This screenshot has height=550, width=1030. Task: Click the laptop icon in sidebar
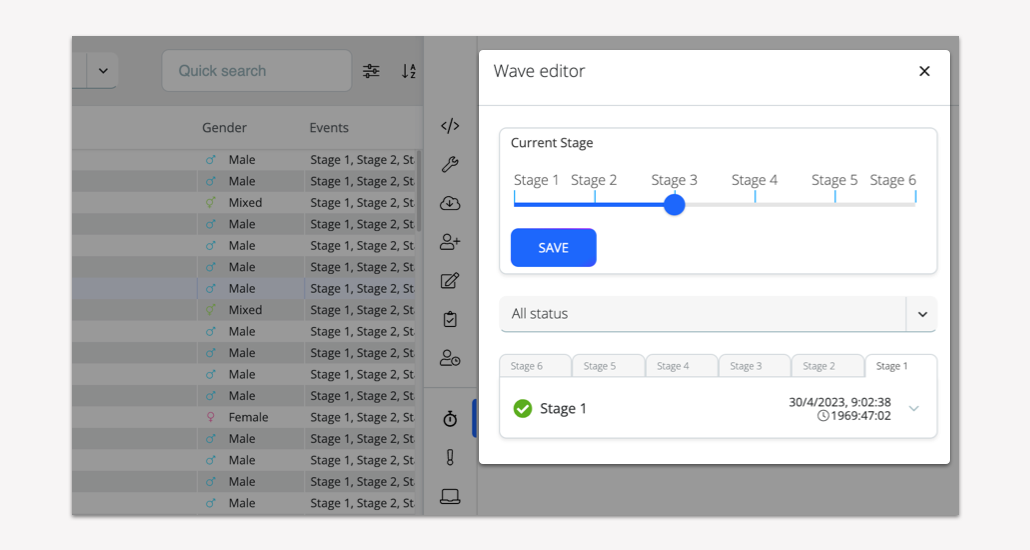(x=450, y=496)
